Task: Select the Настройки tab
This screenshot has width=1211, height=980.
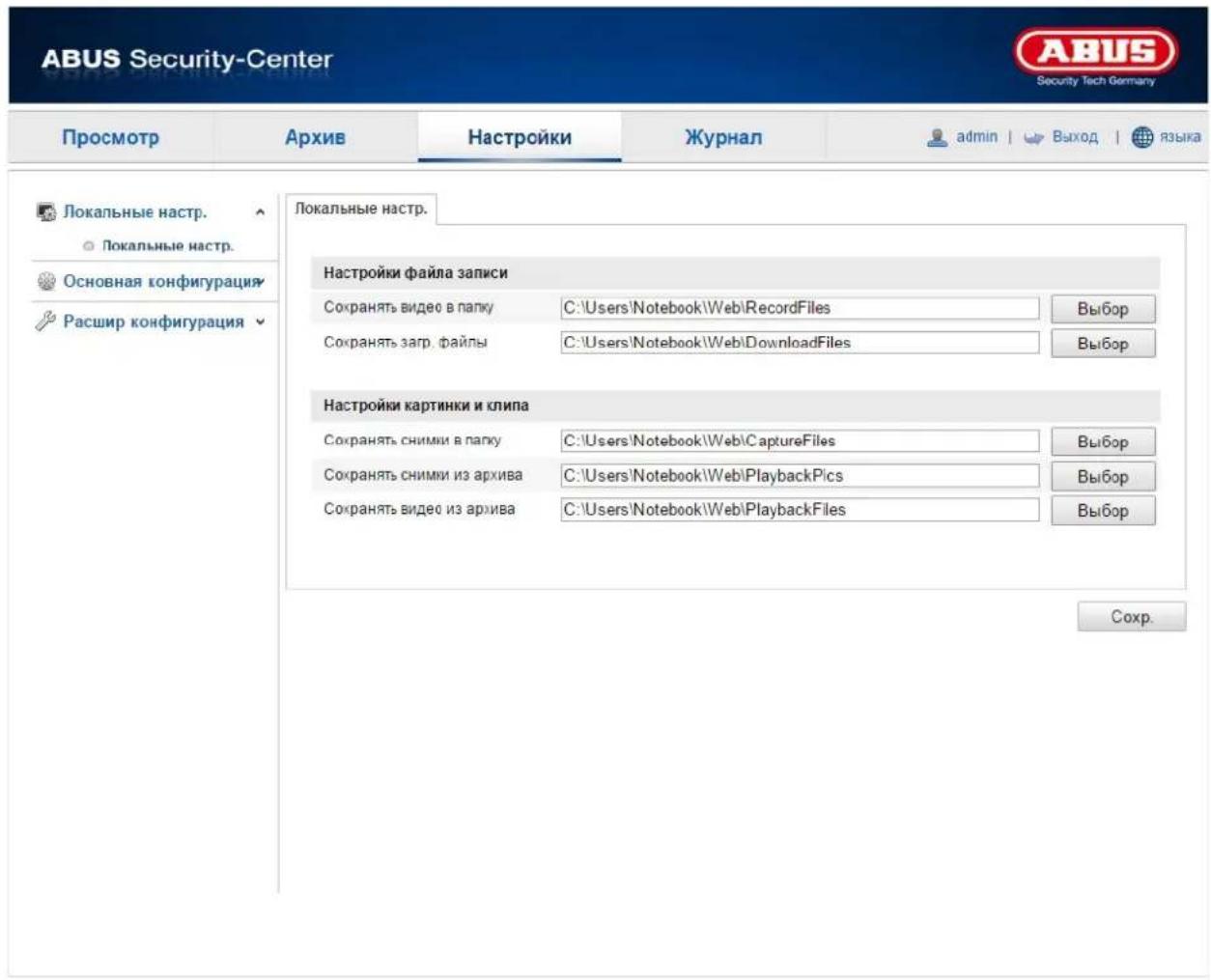Action: coord(520,137)
